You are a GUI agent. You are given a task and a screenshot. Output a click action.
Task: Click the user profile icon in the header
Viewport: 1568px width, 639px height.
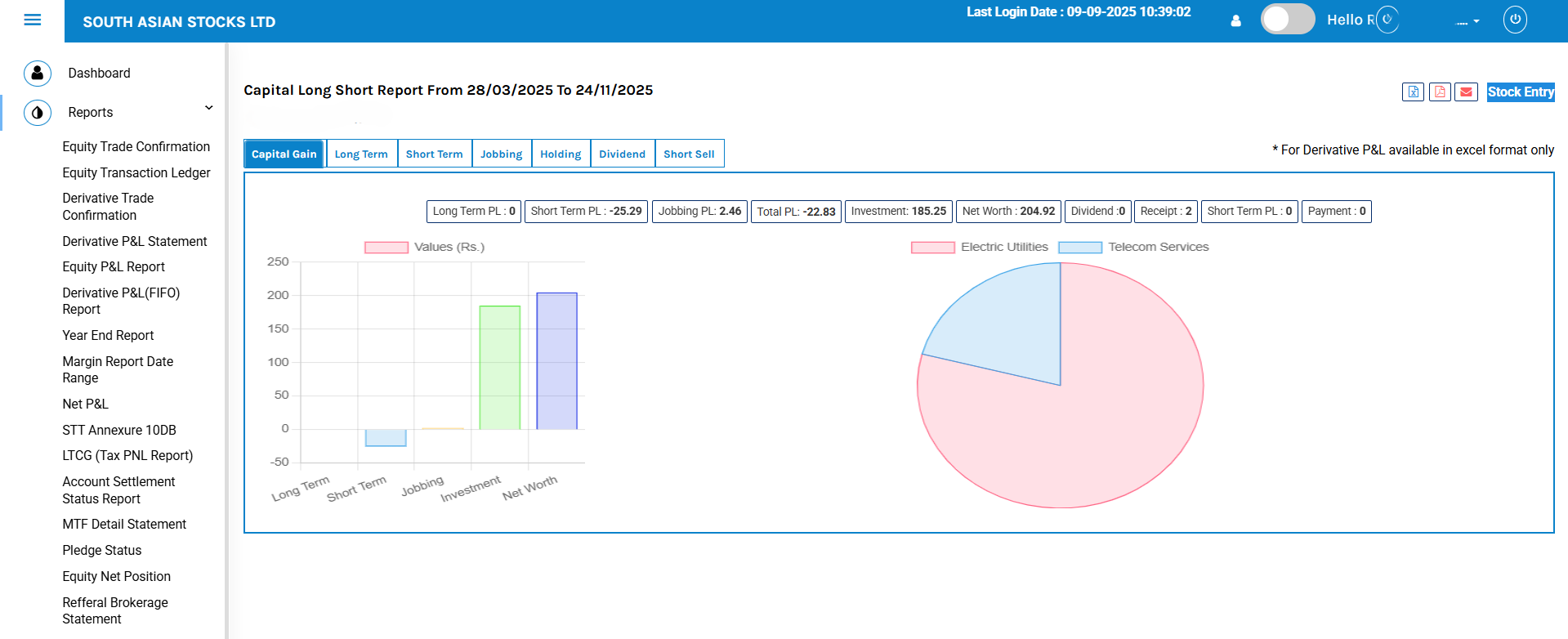(1235, 20)
